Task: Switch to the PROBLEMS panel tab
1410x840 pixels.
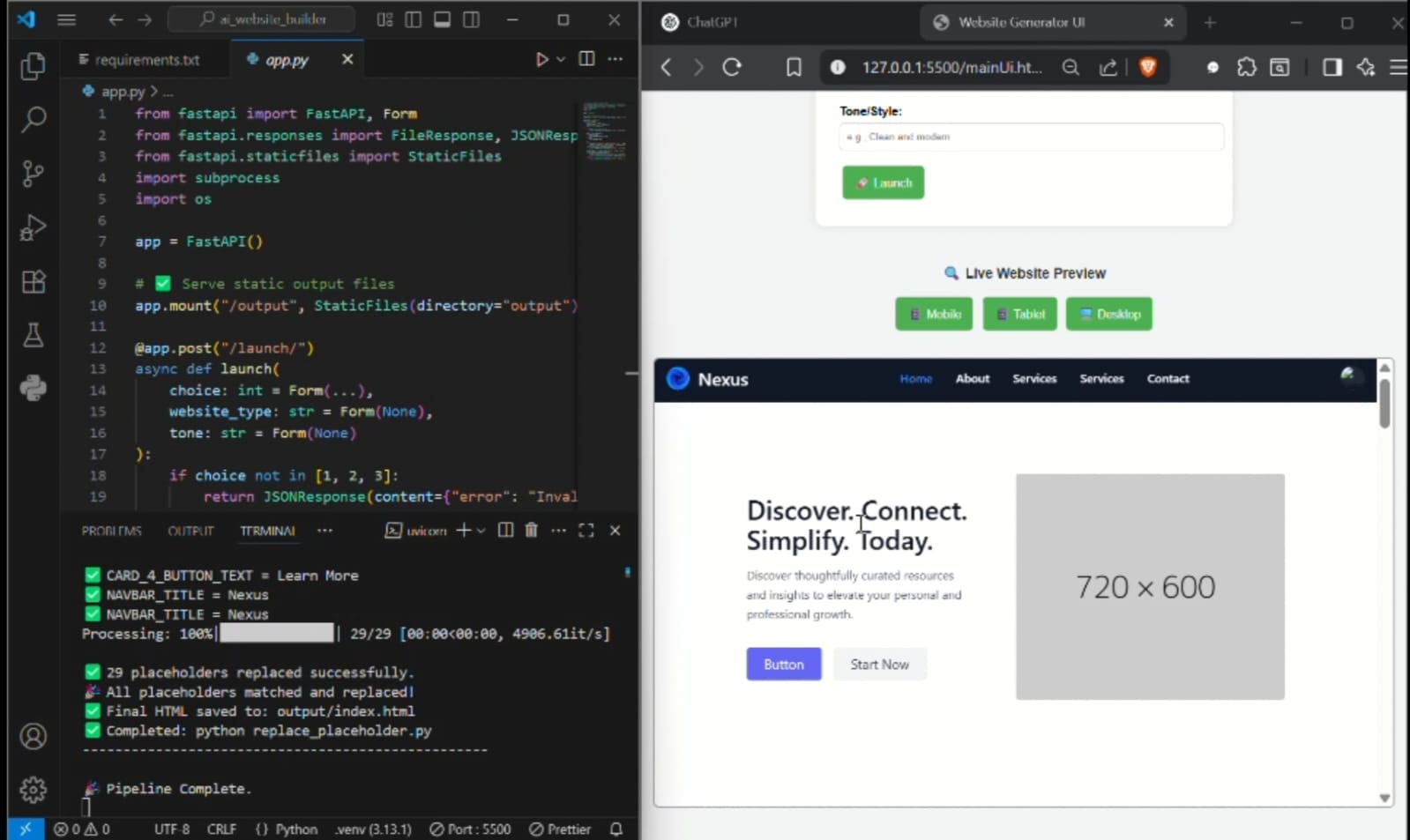Action: (111, 531)
